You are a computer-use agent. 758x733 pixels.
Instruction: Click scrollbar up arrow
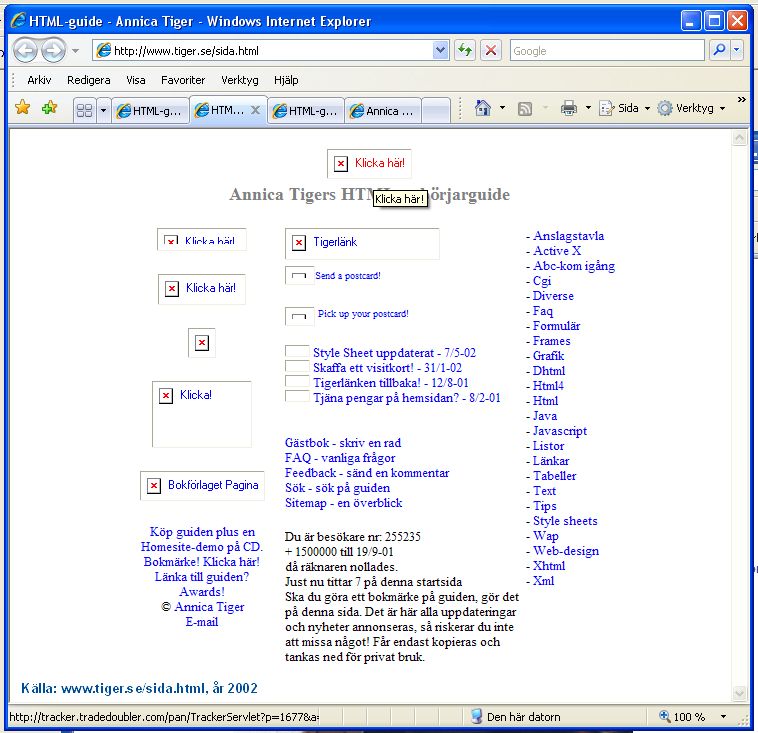[x=739, y=139]
